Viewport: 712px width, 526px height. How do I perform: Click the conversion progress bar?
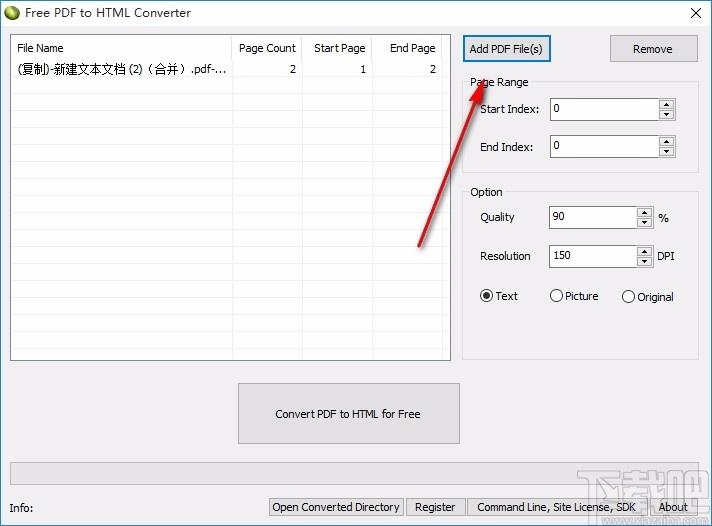[354, 473]
